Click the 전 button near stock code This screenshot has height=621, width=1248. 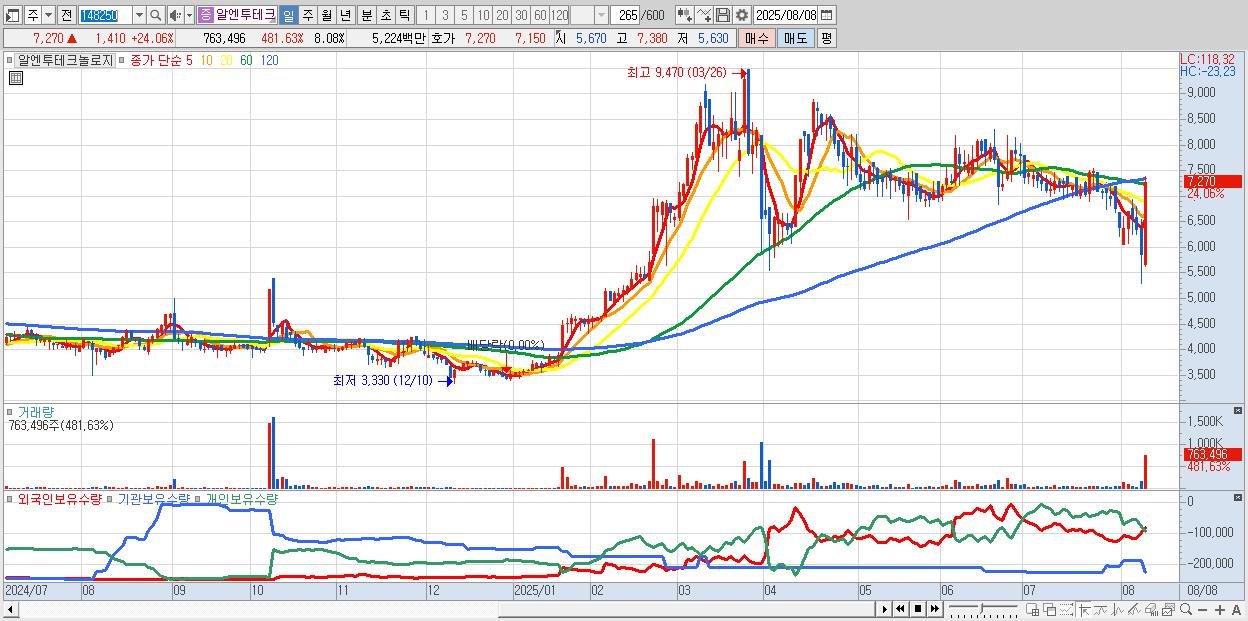(x=67, y=15)
